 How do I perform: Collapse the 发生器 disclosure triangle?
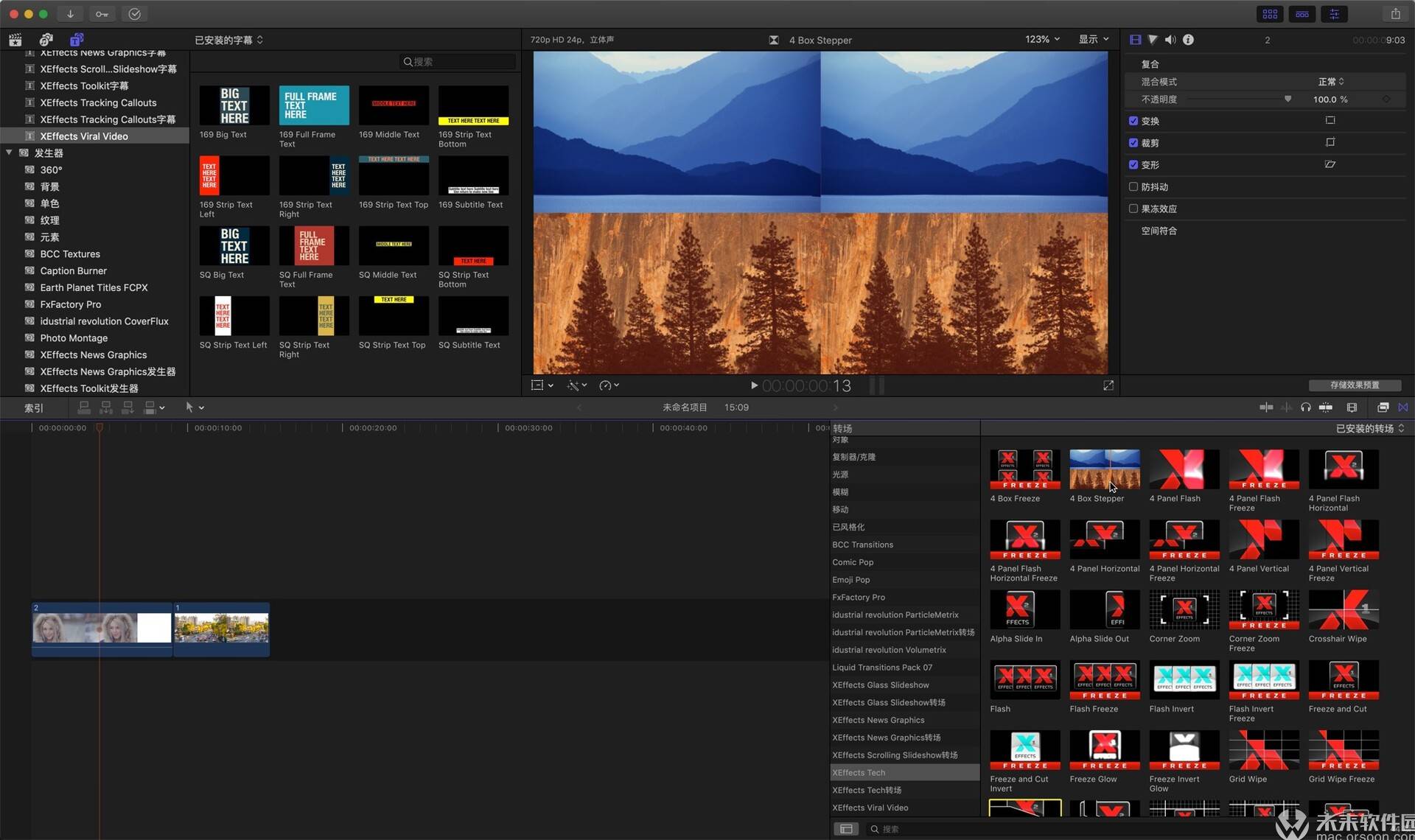click(9, 153)
